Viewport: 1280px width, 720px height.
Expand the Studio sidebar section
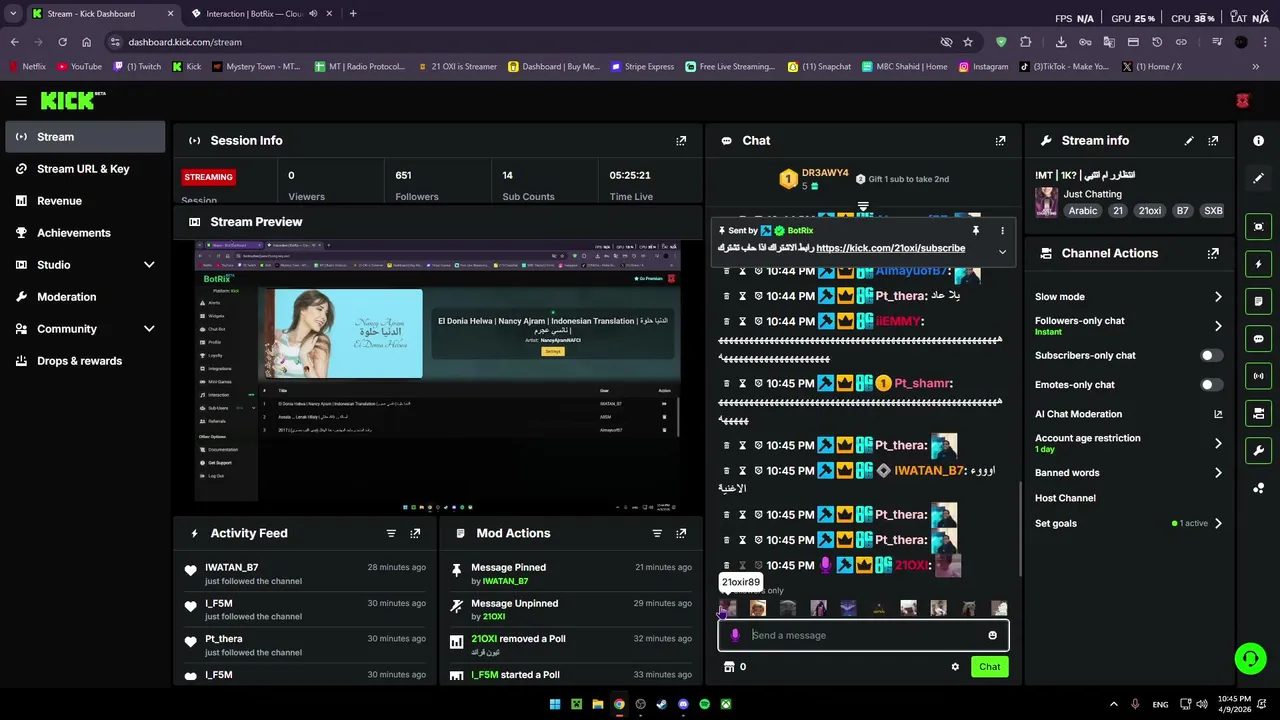click(x=149, y=265)
